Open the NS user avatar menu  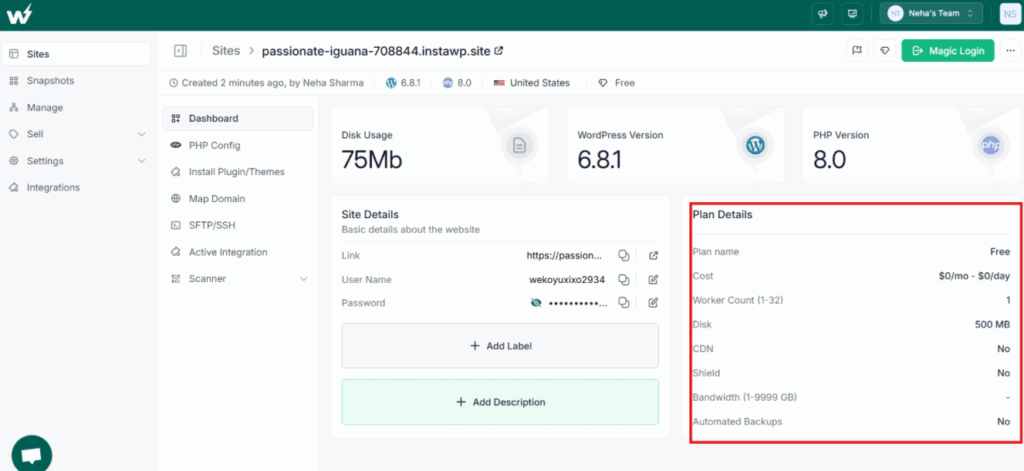pos(1010,14)
